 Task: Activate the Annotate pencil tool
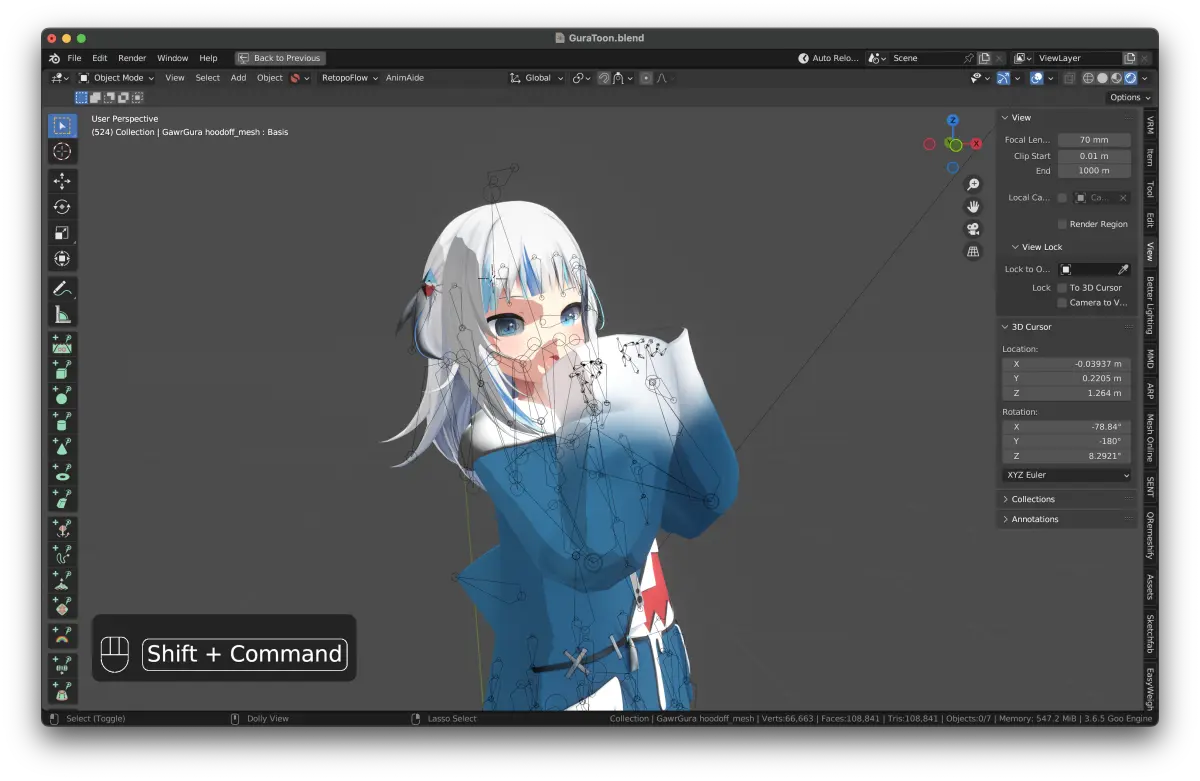[62, 289]
